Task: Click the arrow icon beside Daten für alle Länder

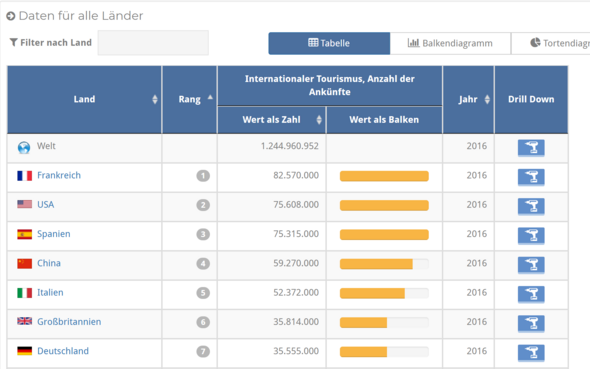Action: 11,16
